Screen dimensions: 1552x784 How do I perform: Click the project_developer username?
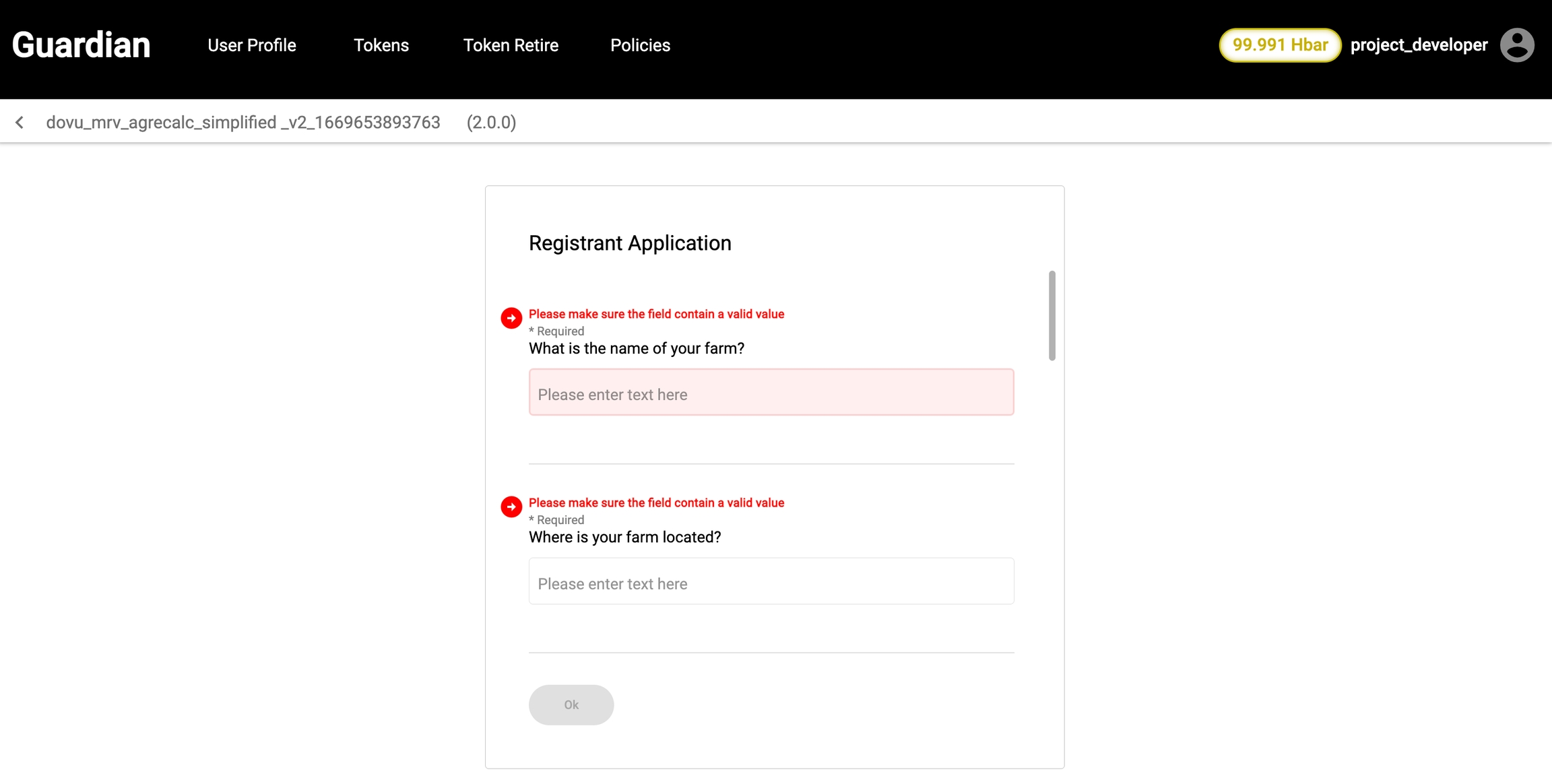pos(1419,45)
